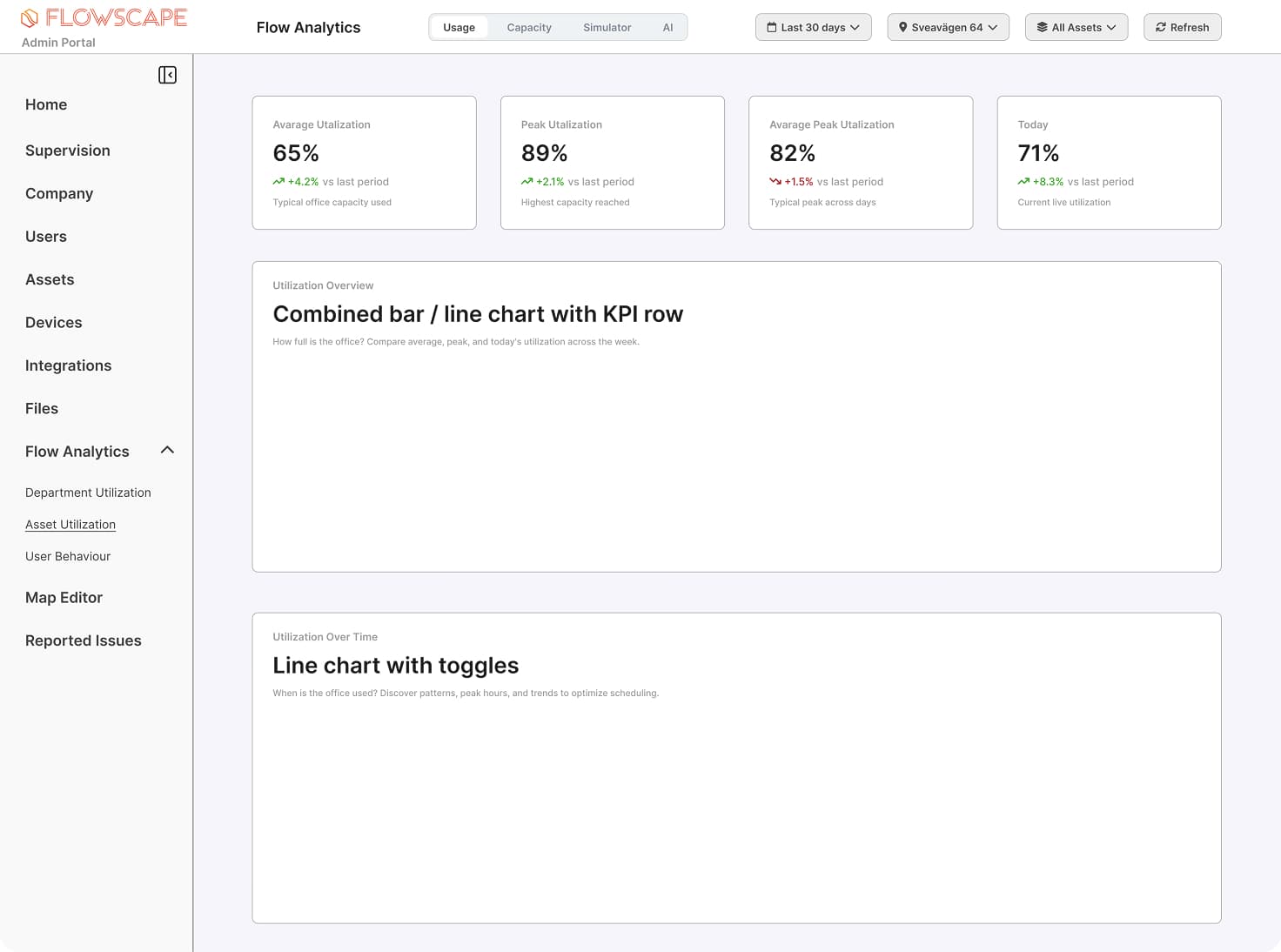Click the layers icon in the All Assets filter

1042,27
